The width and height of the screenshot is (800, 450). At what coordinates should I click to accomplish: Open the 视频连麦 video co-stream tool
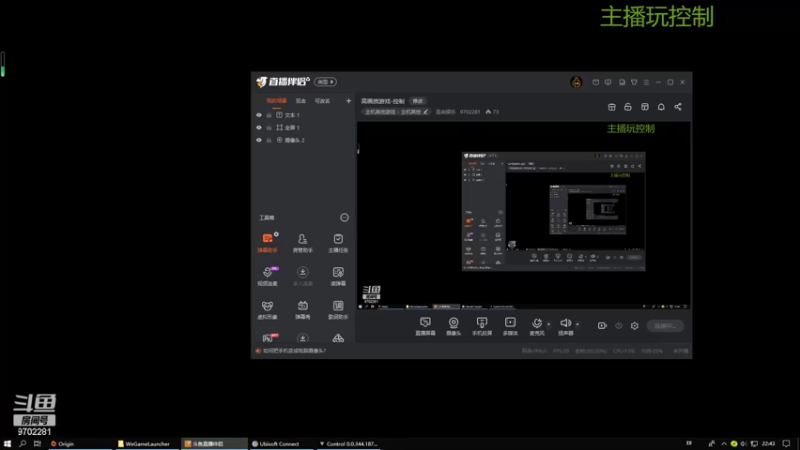point(267,276)
